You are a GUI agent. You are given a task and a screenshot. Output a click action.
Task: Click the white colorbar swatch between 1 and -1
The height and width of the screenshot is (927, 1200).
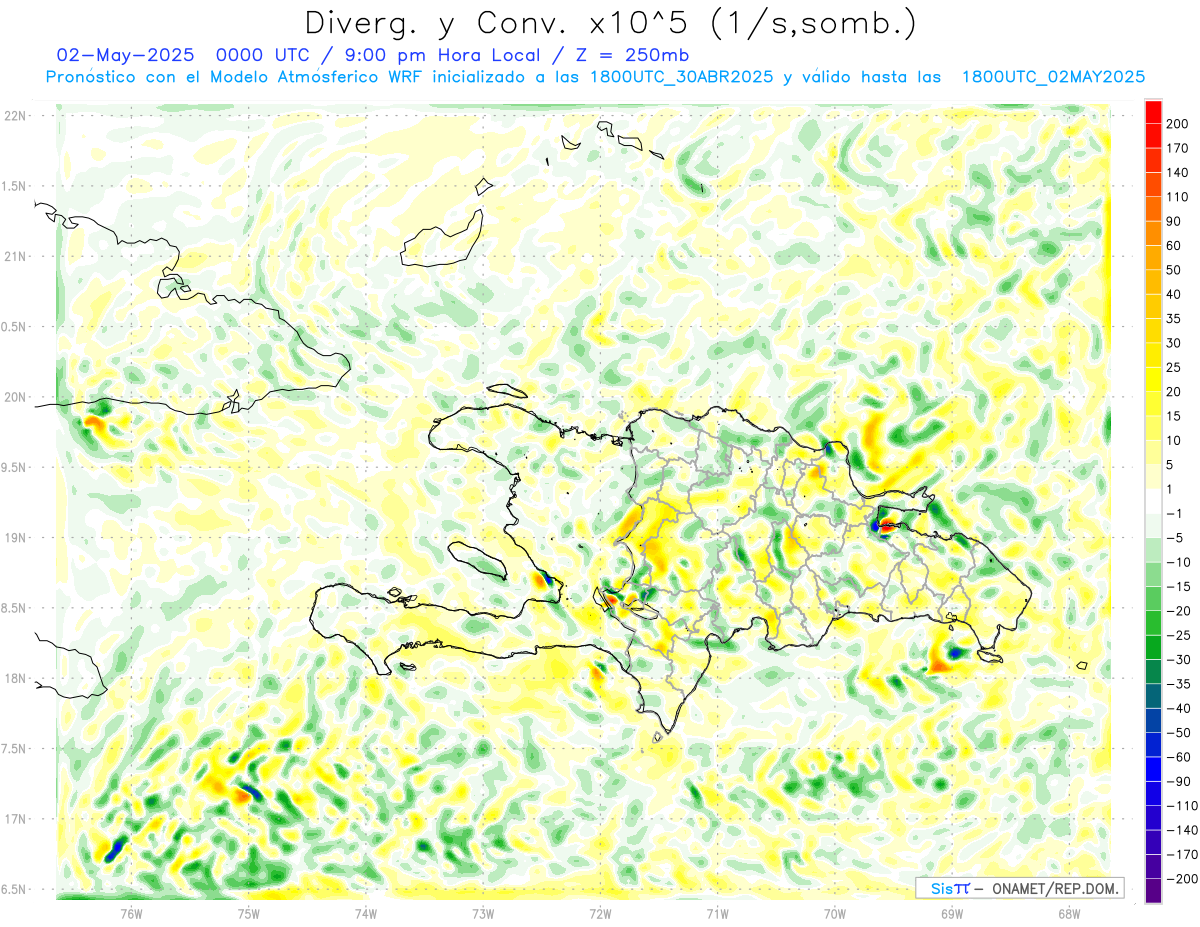coord(1154,502)
